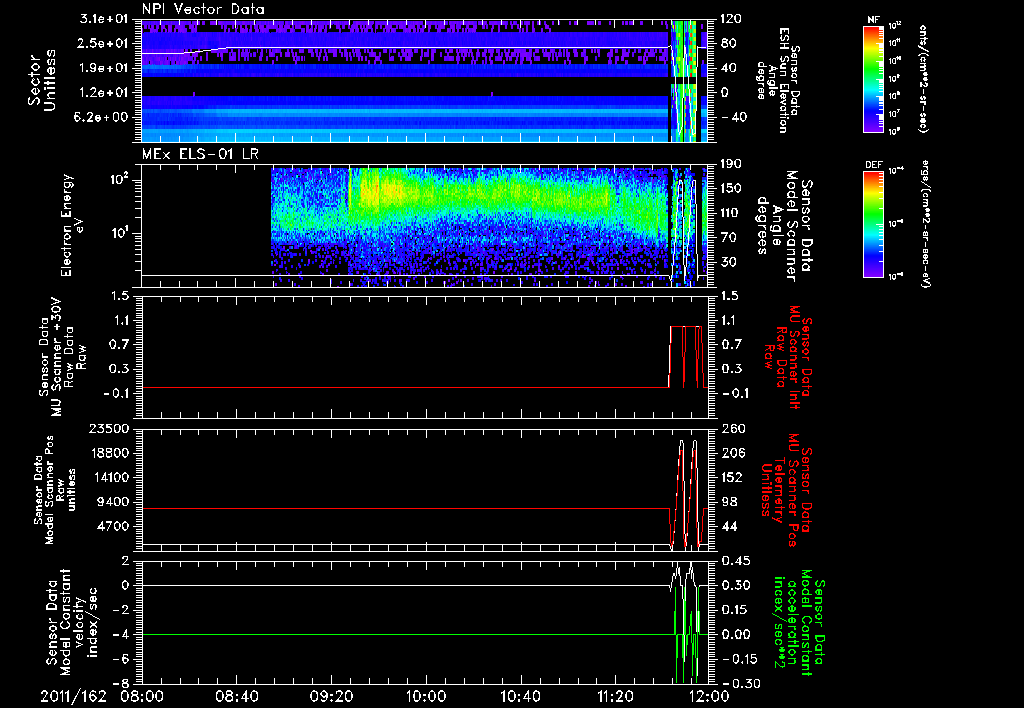Click the "0.15" acceleration tick value
This screenshot has height=708, width=1024.
735,610
